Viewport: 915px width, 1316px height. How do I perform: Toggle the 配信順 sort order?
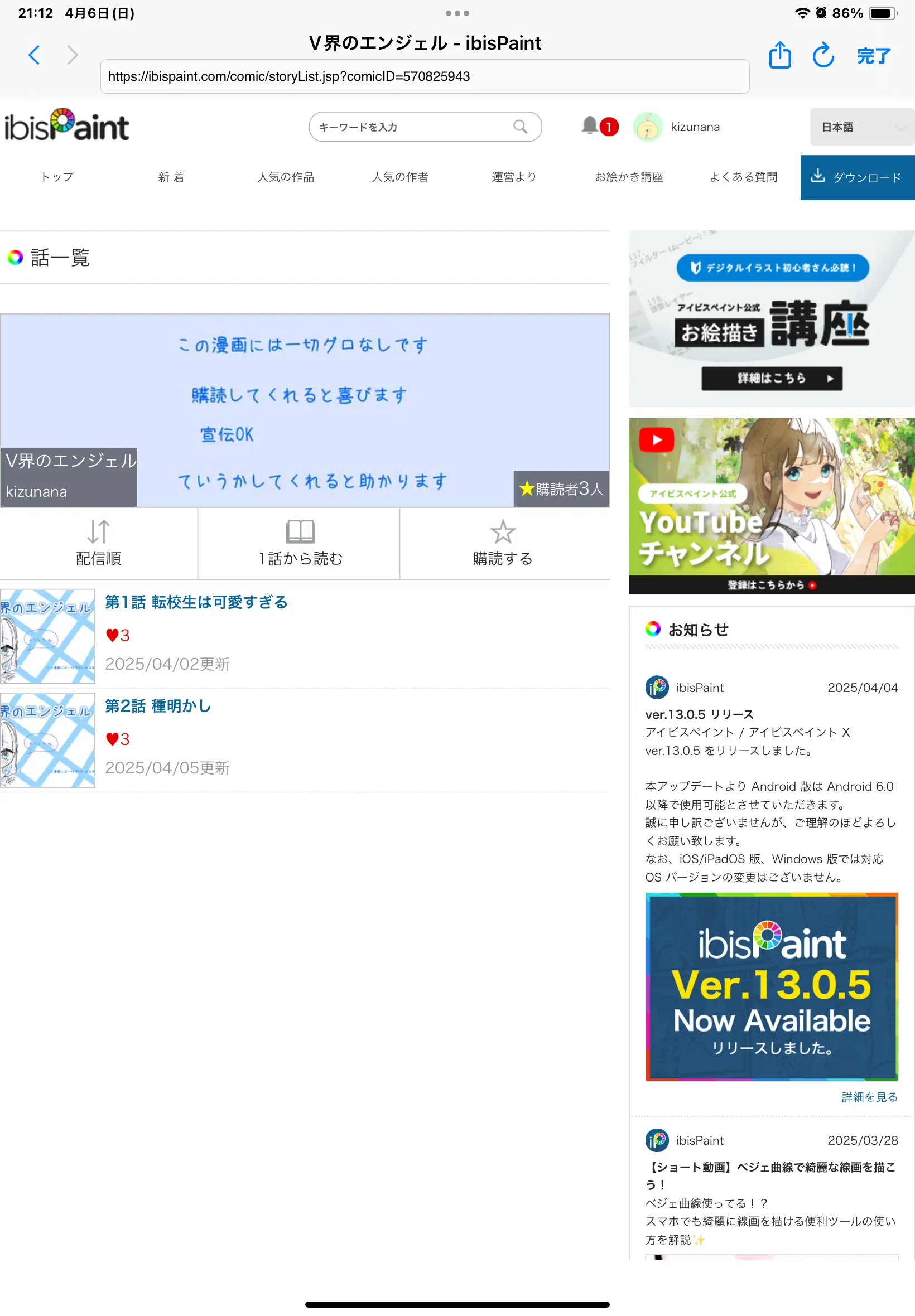pyautogui.click(x=99, y=543)
